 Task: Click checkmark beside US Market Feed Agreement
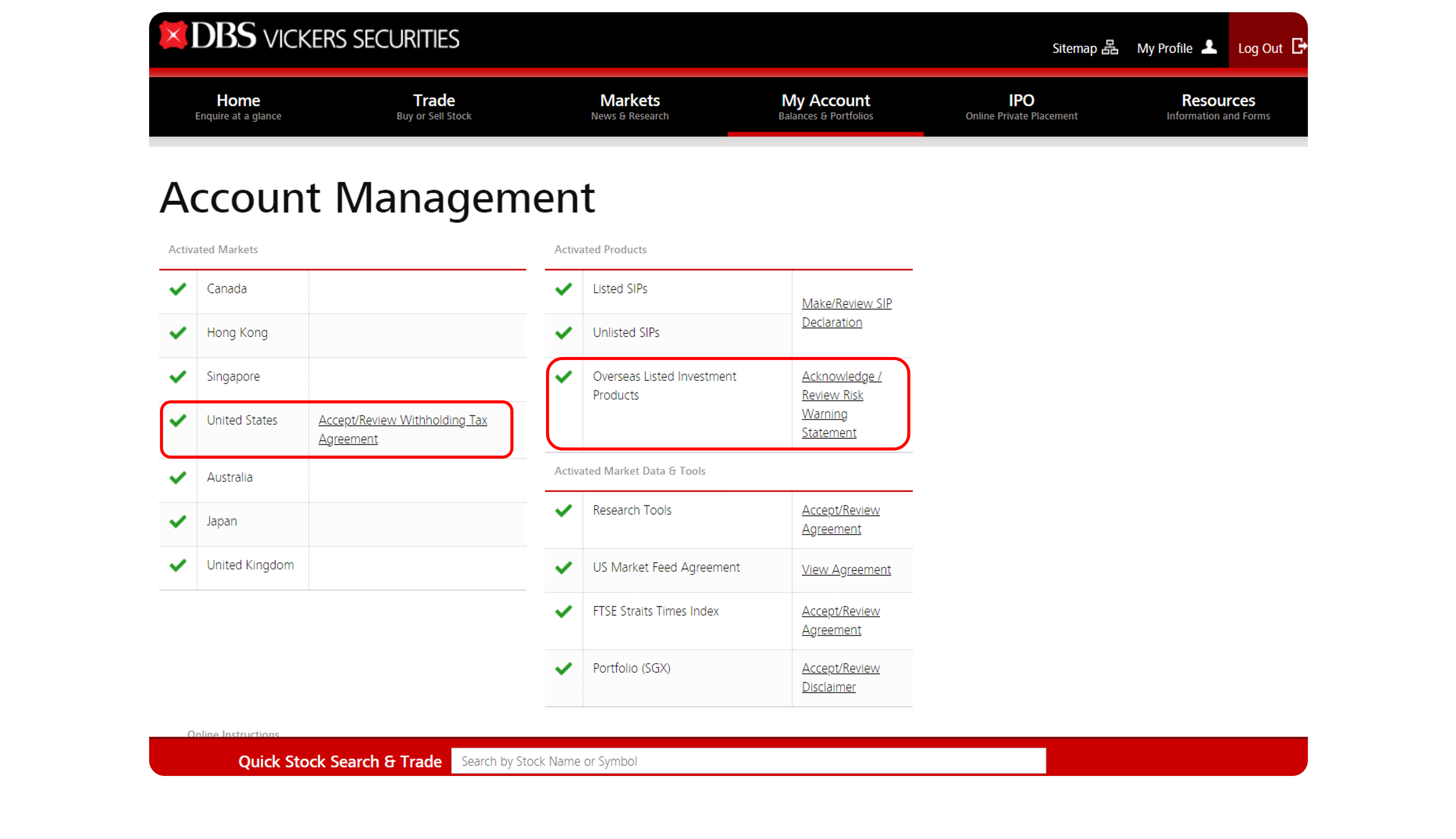(x=564, y=567)
